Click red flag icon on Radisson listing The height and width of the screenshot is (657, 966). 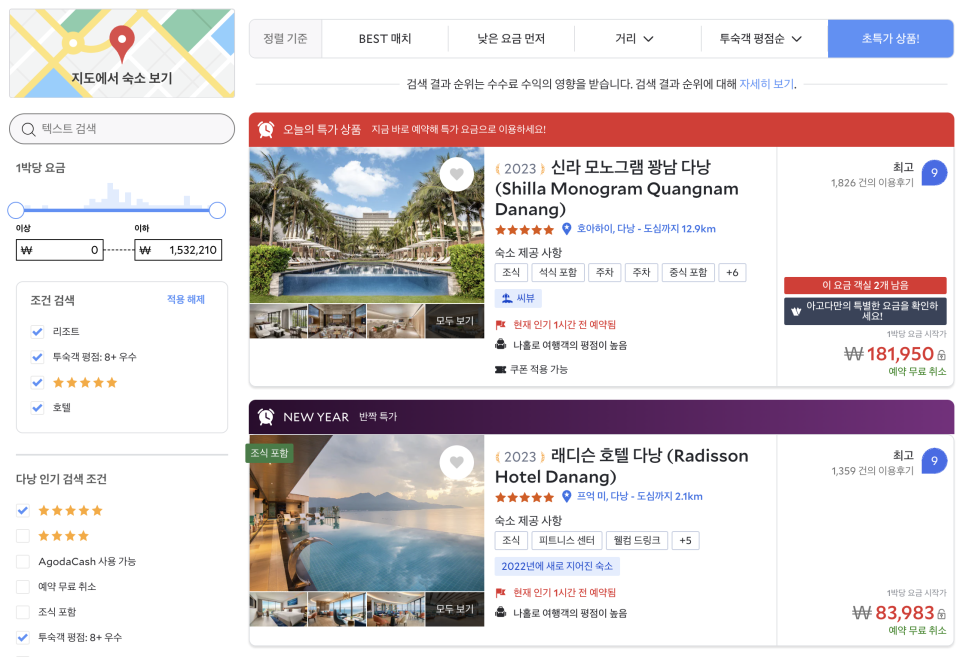click(500, 592)
